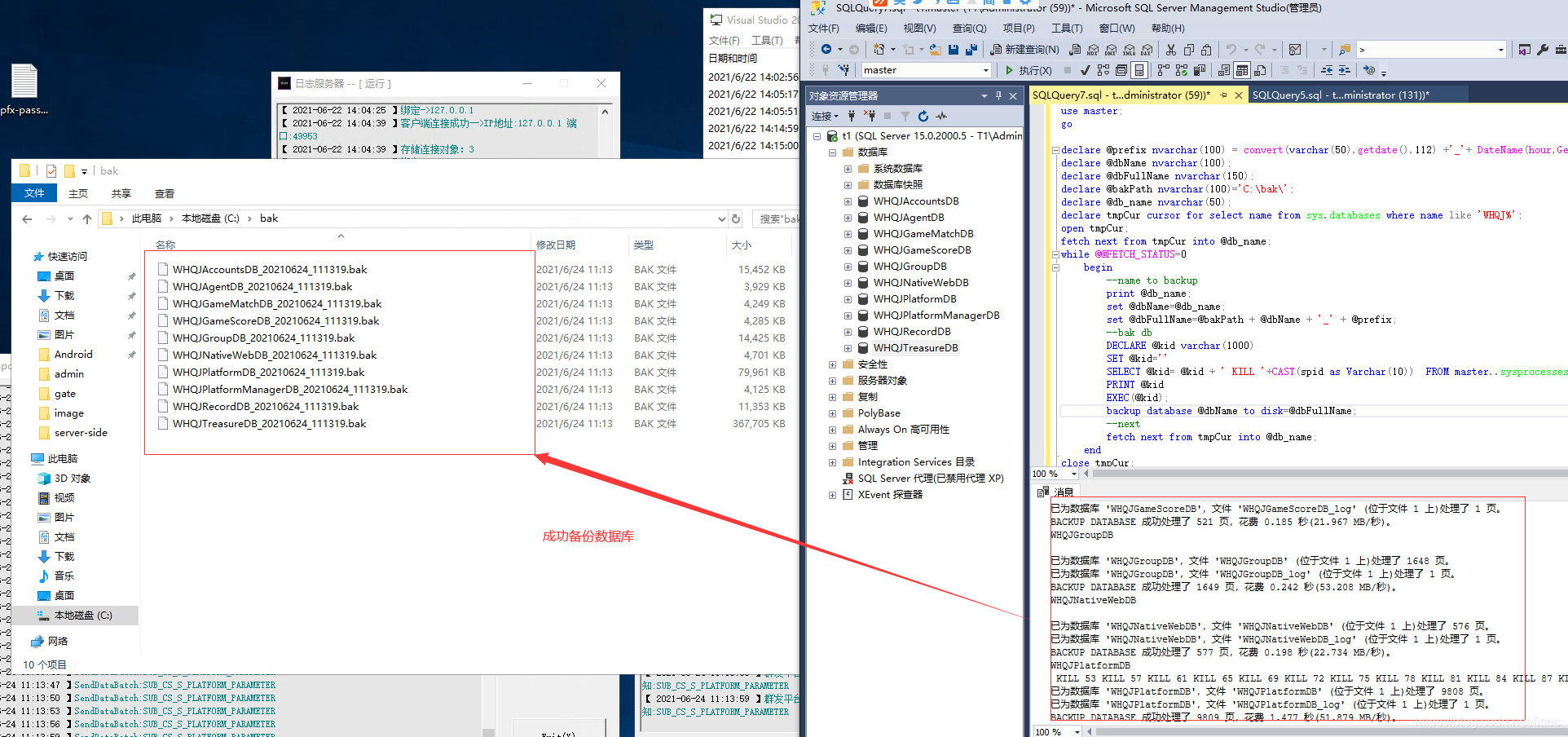Open the 工具(T) menu in SSMS
Viewport: 1568px width, 737px height.
pos(1067,29)
